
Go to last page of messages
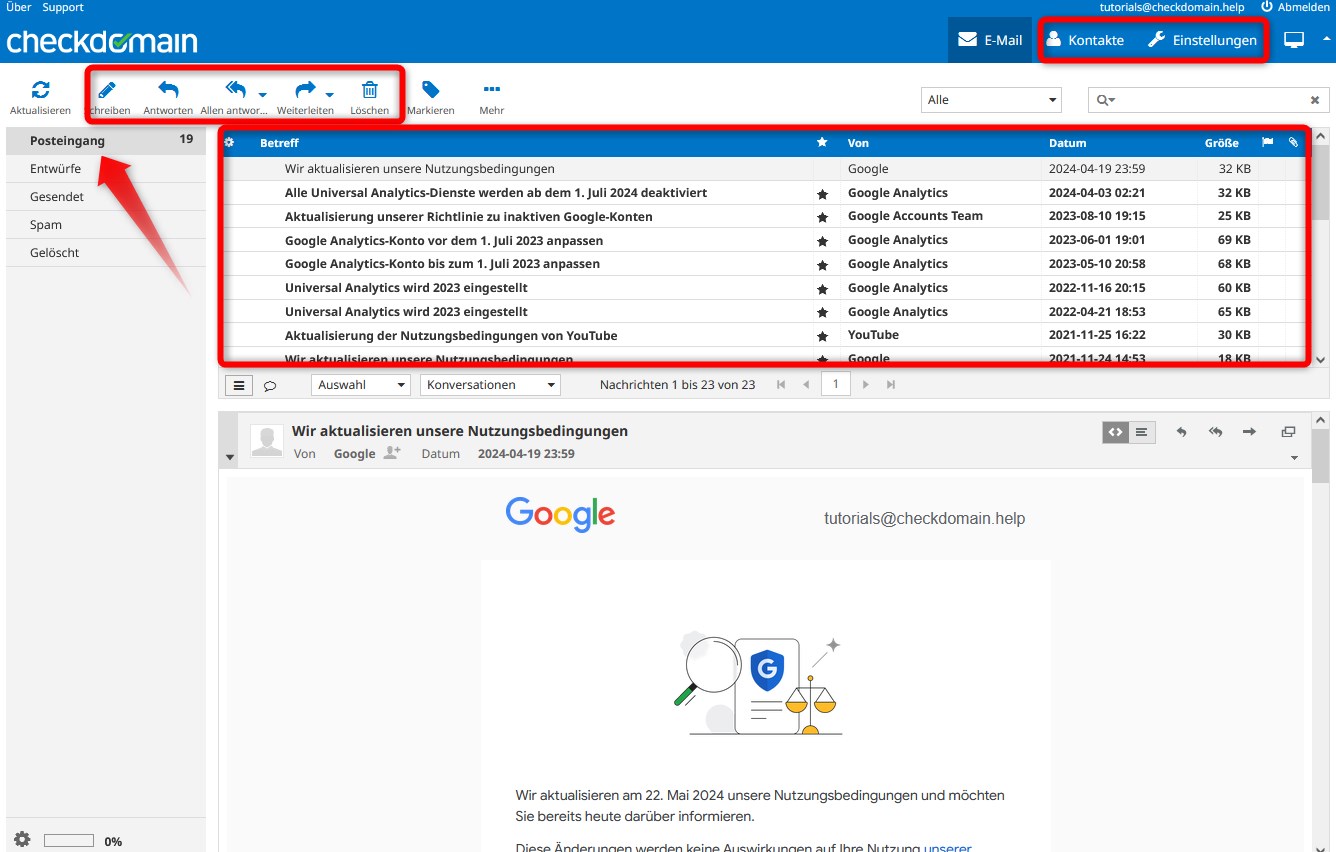tap(891, 385)
